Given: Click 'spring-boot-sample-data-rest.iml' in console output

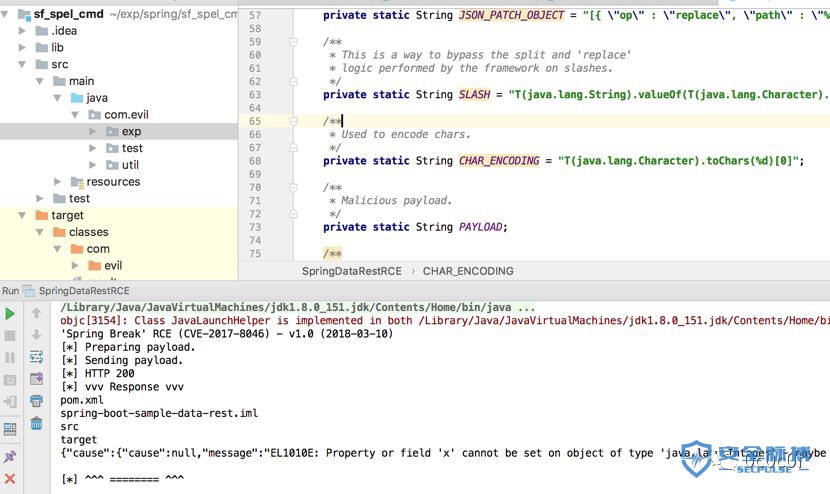Looking at the screenshot, I should [159, 414].
